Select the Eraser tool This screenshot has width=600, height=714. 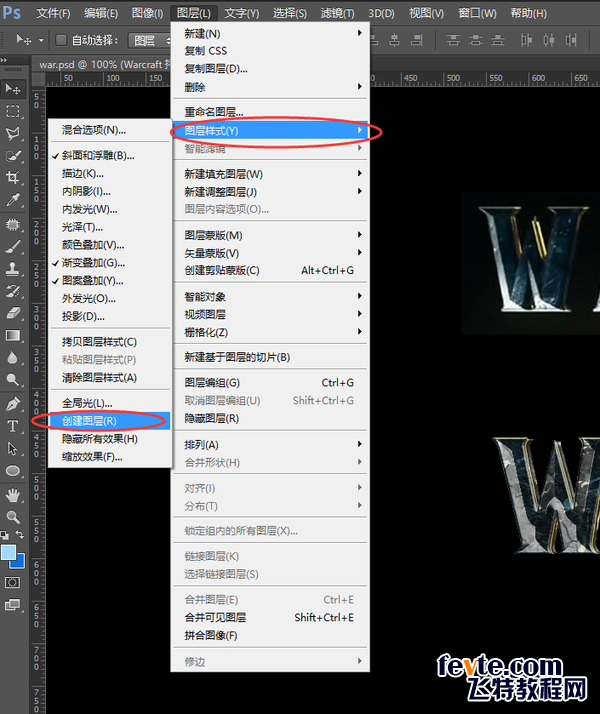13,313
